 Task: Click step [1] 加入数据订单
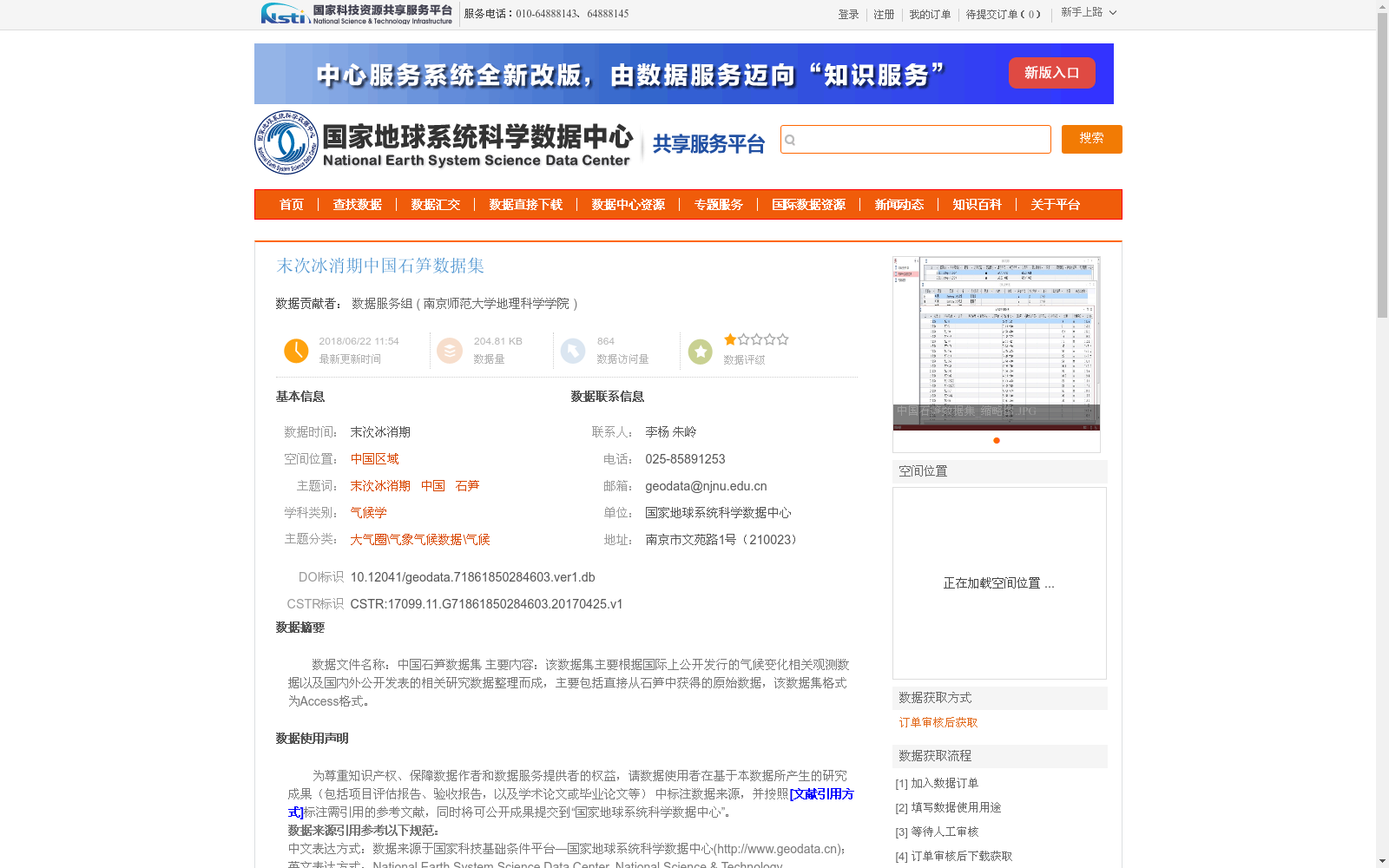pyautogui.click(x=937, y=784)
